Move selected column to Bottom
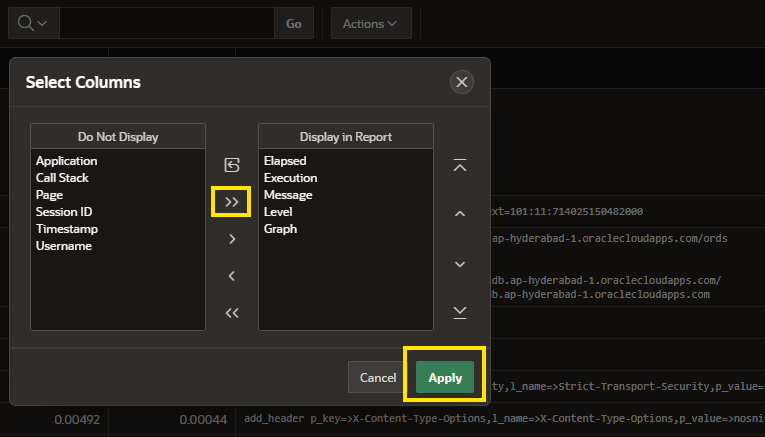 [x=460, y=313]
